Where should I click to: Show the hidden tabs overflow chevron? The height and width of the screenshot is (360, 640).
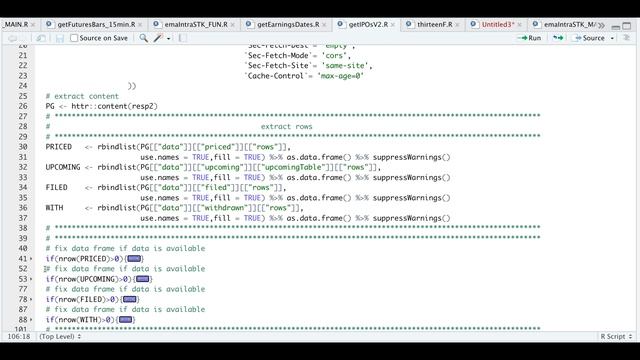coord(601,25)
